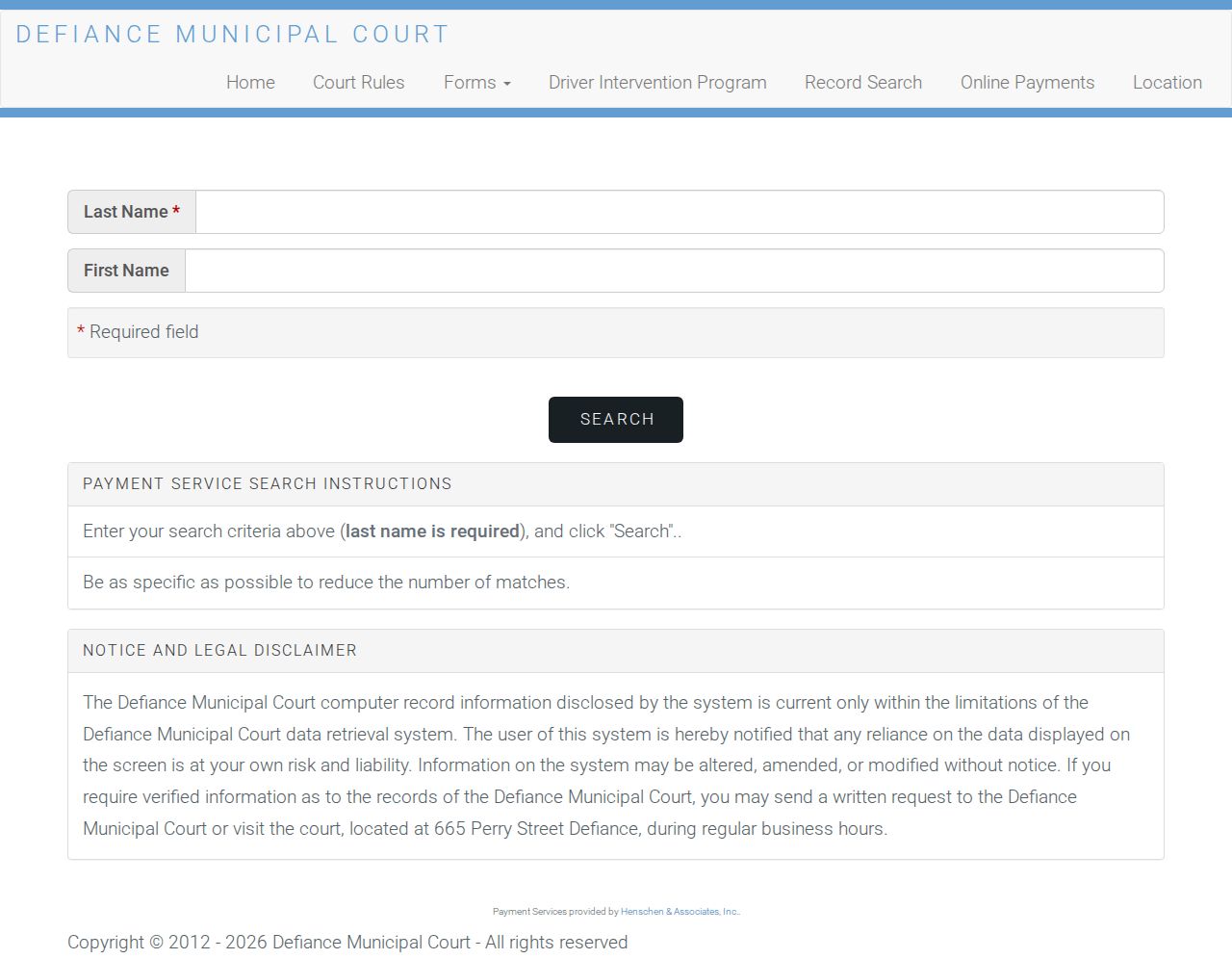Click the 'Required field' notice text
Screen dimensions: 1232x959
[x=138, y=332]
